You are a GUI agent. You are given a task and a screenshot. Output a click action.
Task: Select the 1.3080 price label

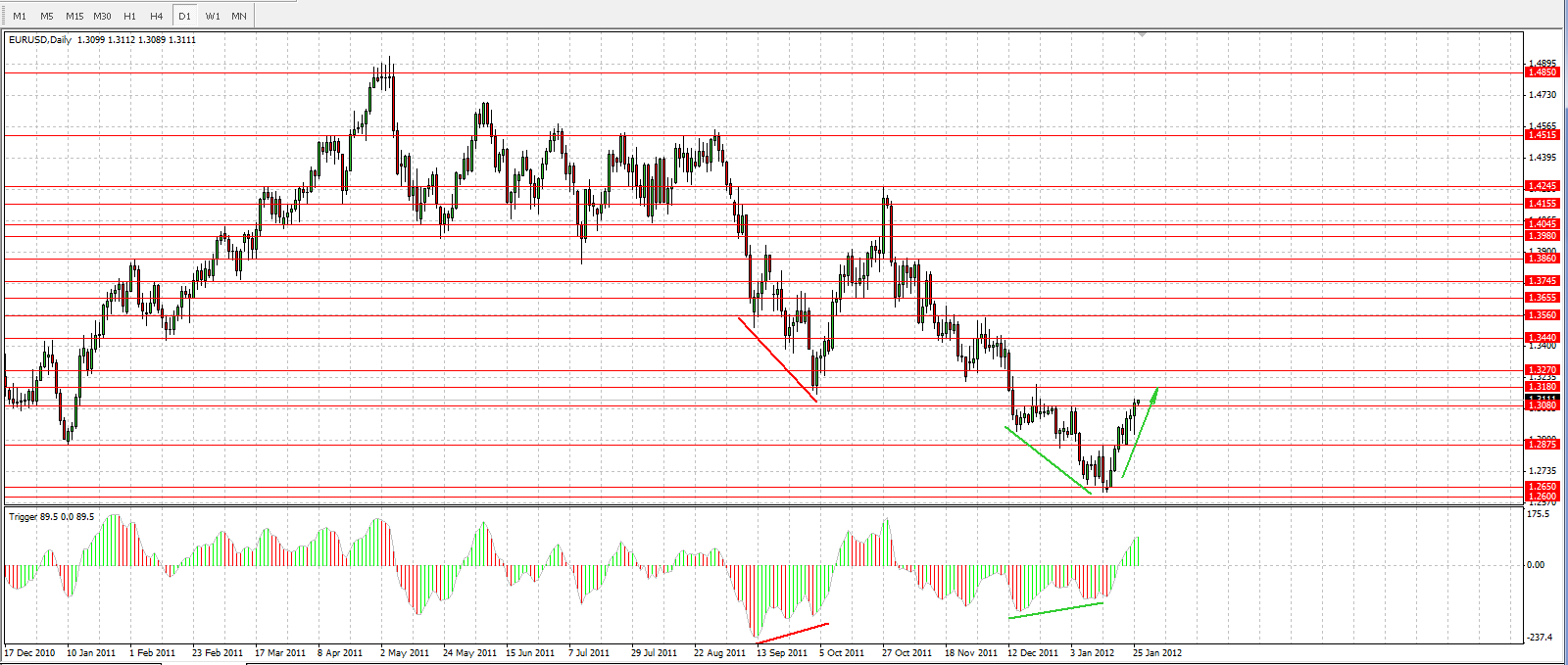coord(1543,405)
